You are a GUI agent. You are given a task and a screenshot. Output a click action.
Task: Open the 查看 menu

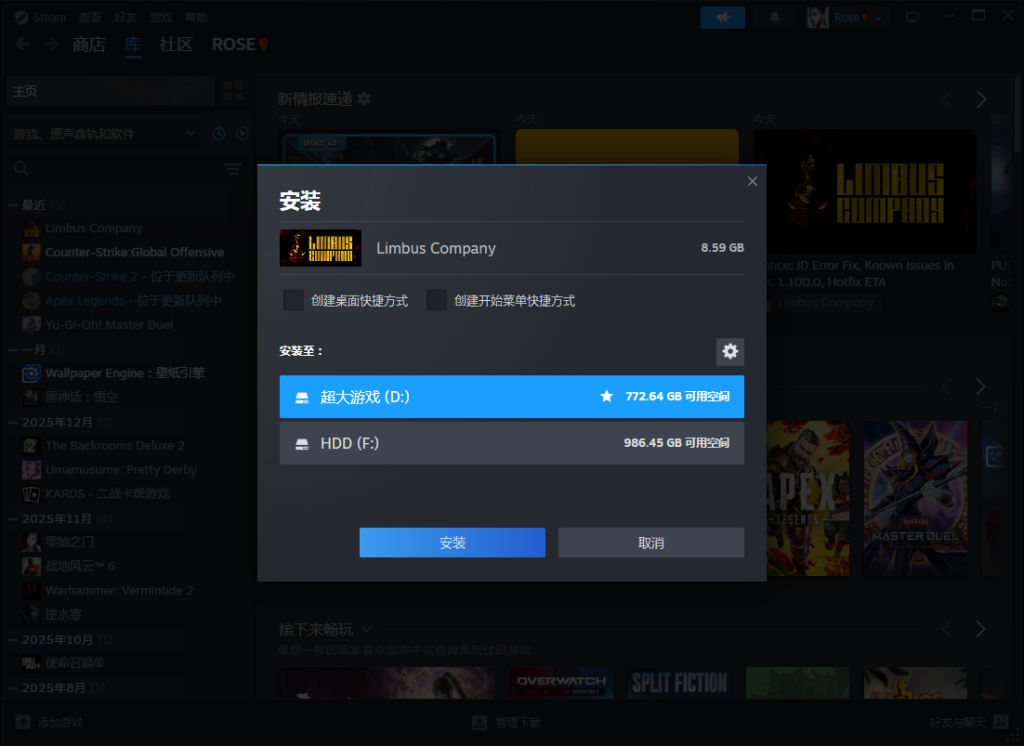(90, 17)
